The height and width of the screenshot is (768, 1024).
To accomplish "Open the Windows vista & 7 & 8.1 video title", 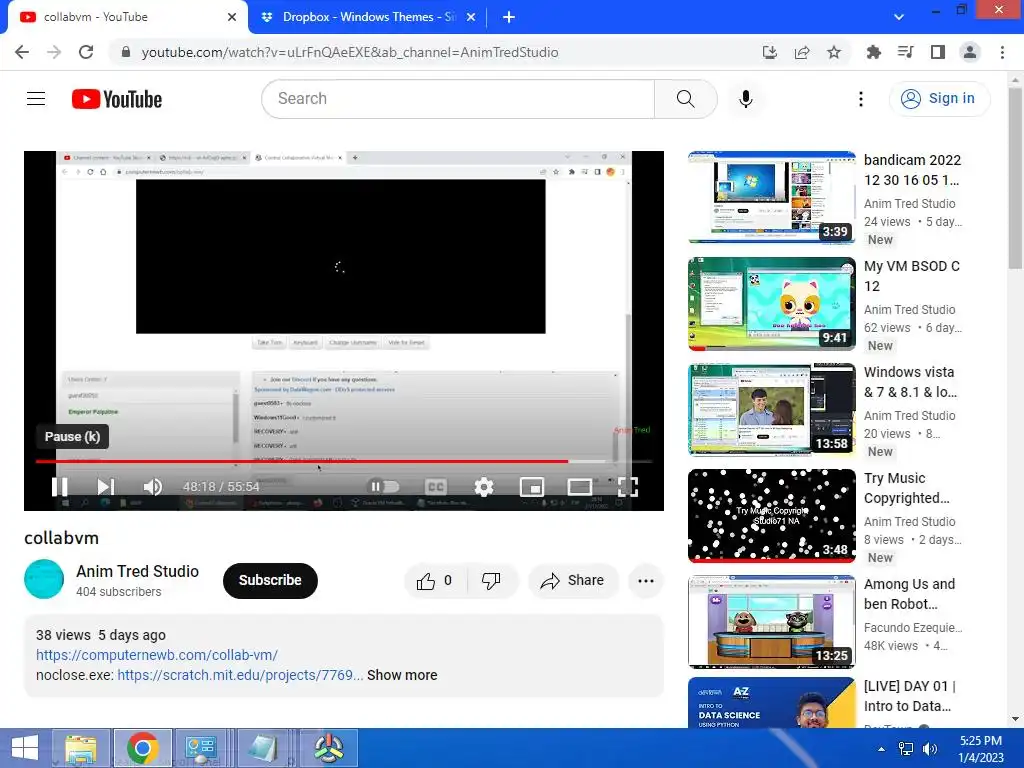I will pos(910,382).
